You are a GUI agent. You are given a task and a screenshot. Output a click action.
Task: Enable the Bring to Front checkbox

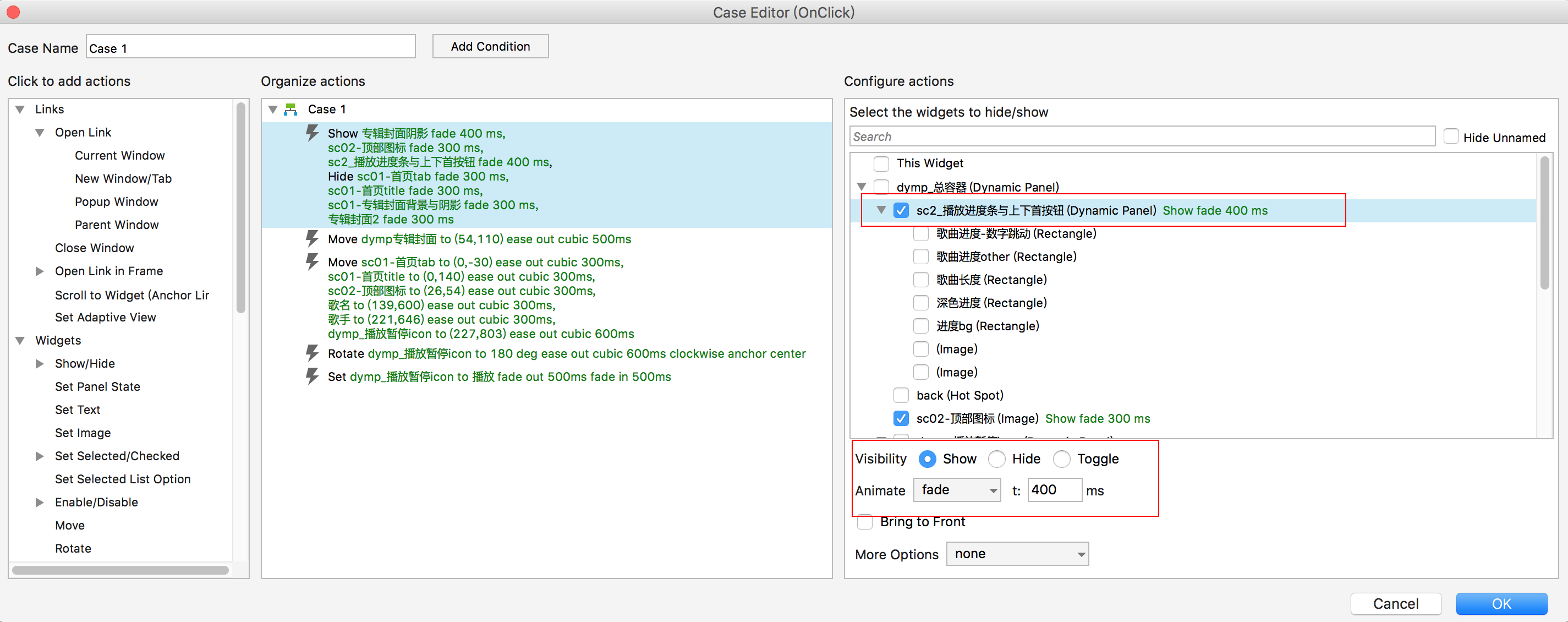click(865, 521)
